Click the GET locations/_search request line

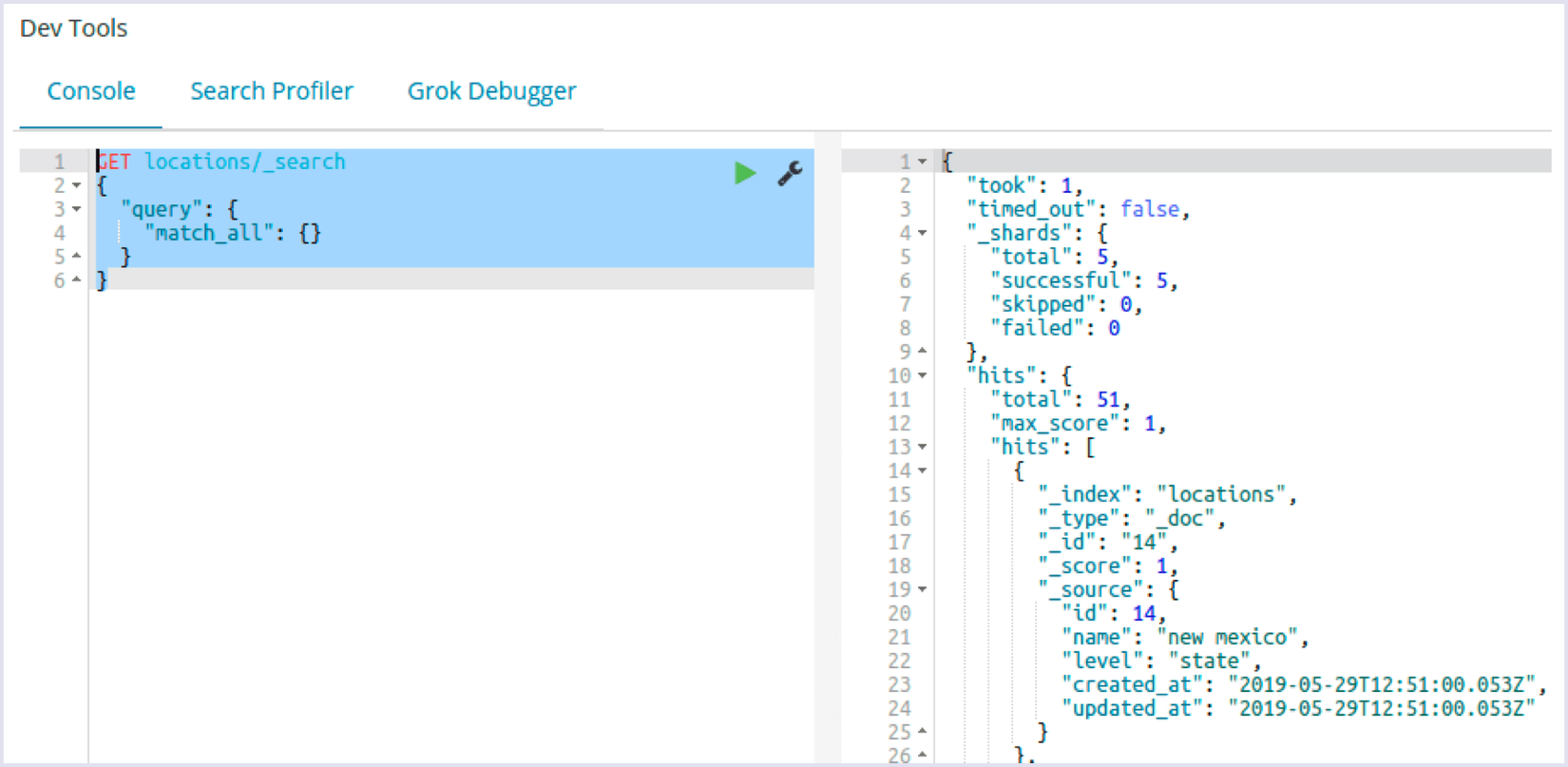click(221, 162)
